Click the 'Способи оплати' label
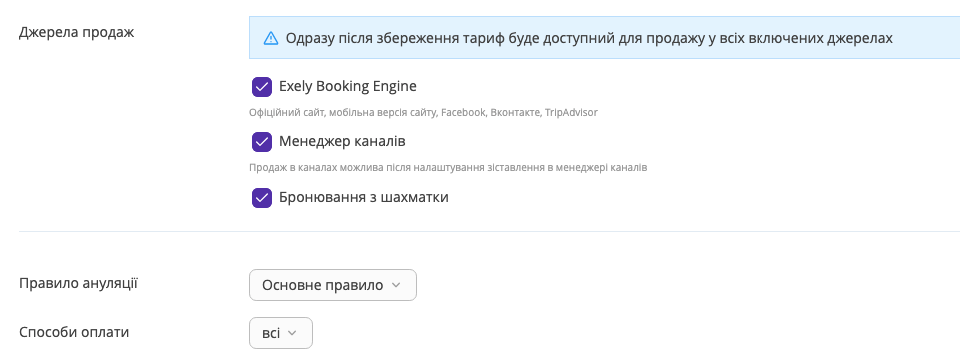This screenshot has width=960, height=360. click(x=74, y=332)
